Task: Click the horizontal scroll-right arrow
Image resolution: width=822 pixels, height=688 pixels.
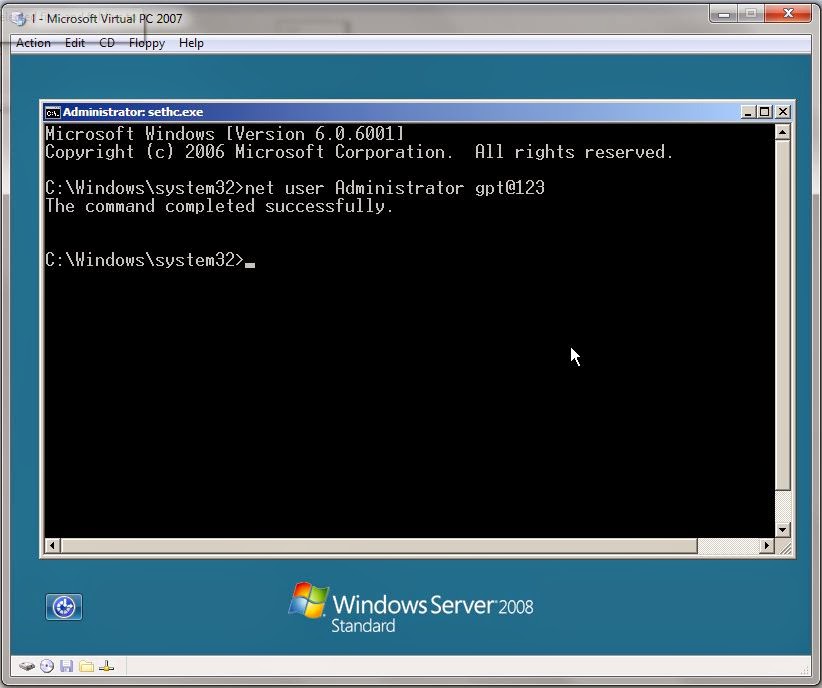Action: (x=765, y=546)
